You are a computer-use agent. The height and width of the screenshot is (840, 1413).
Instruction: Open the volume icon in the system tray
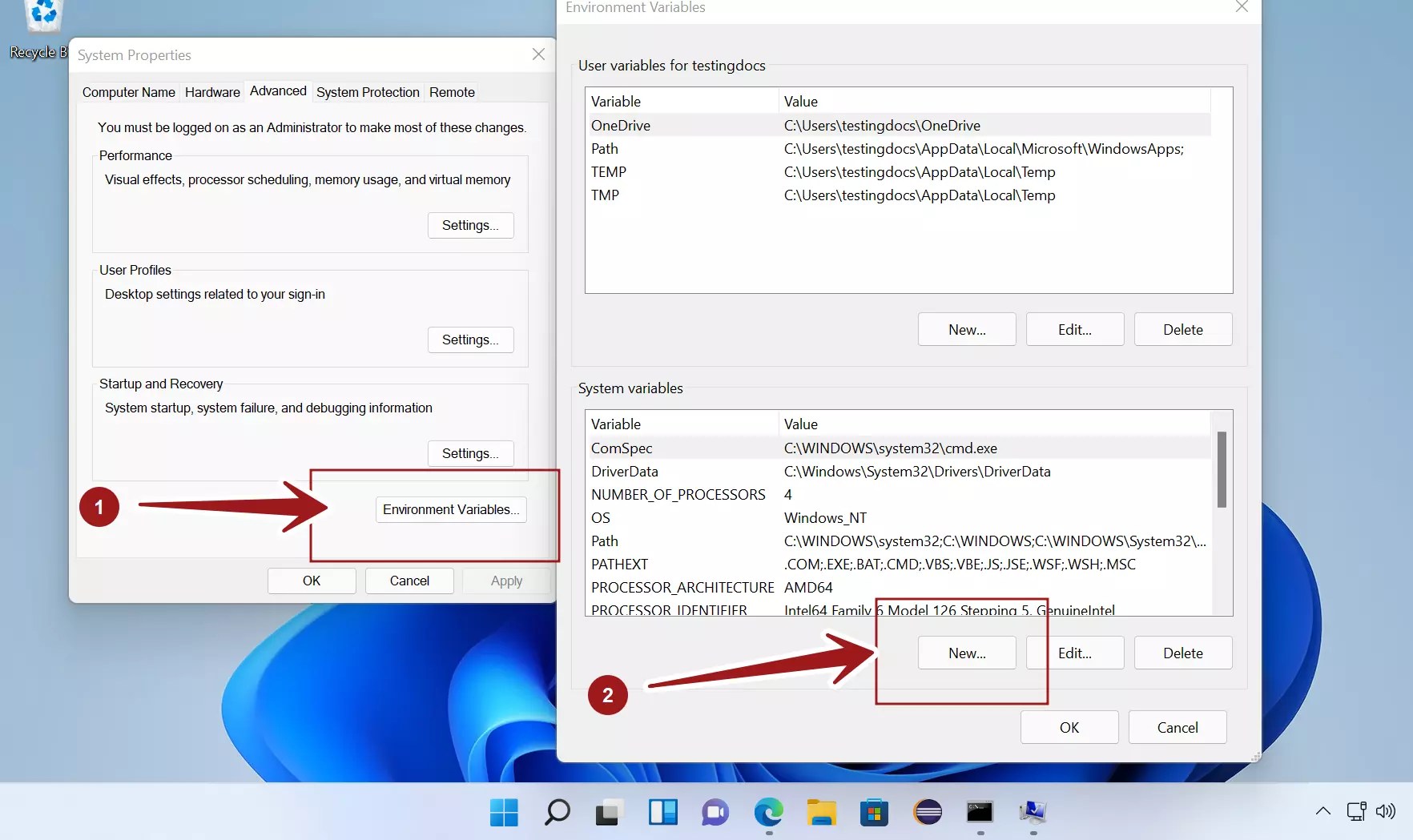click(x=1386, y=811)
